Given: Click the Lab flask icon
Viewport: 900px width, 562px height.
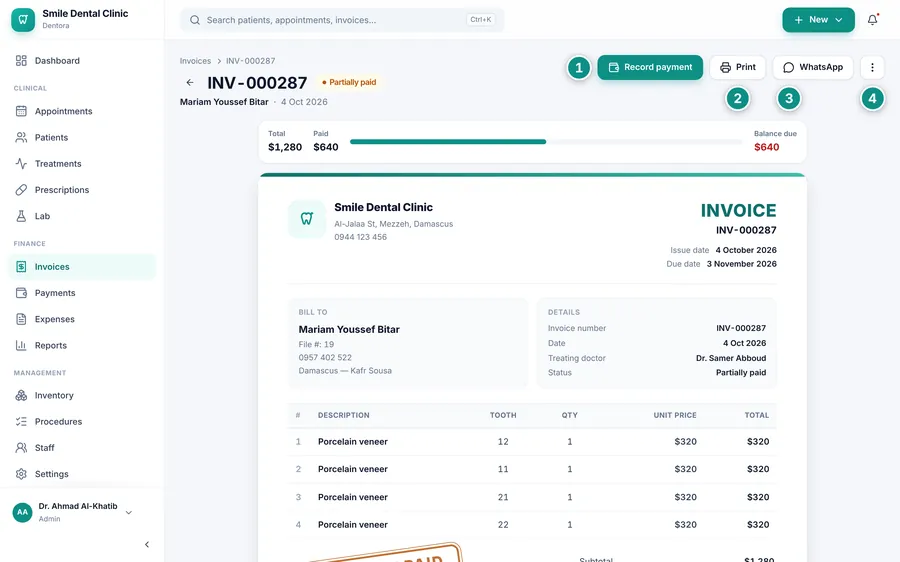Looking at the screenshot, I should tap(21, 216).
